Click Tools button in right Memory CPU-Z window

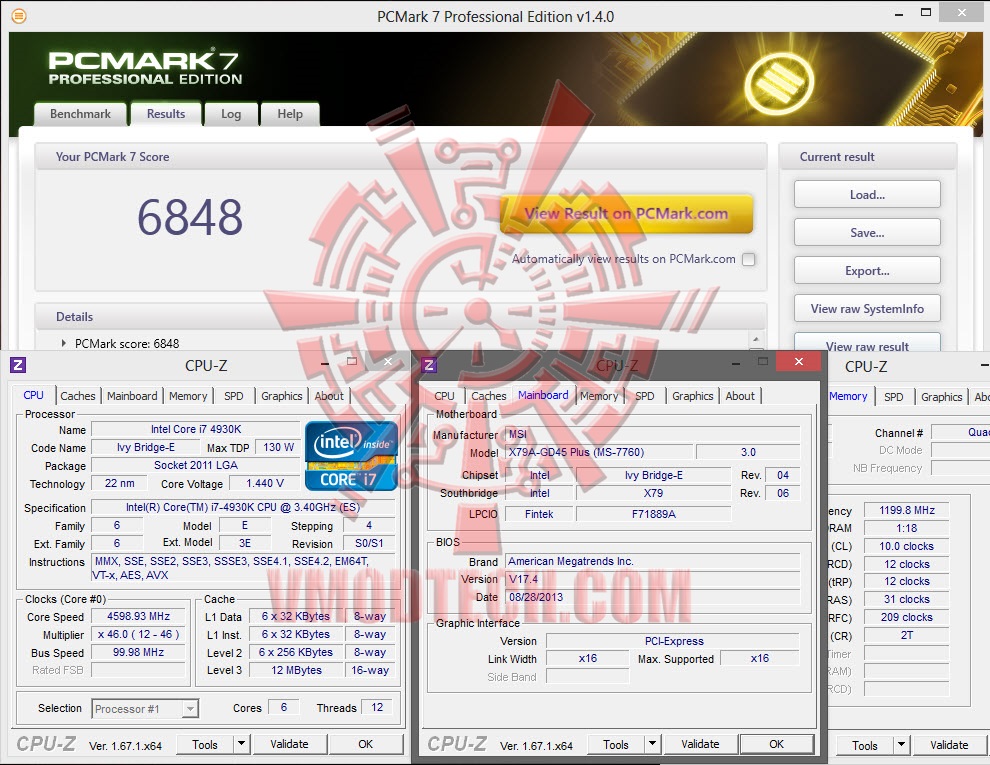[864, 745]
